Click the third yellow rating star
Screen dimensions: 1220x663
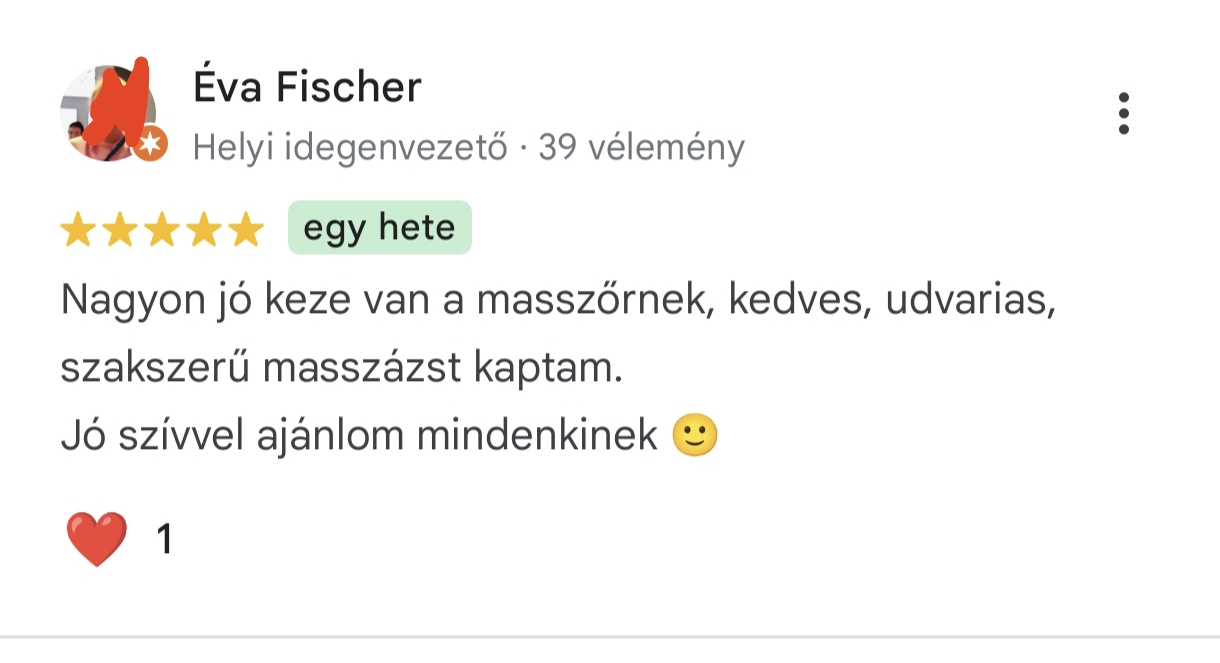click(162, 231)
